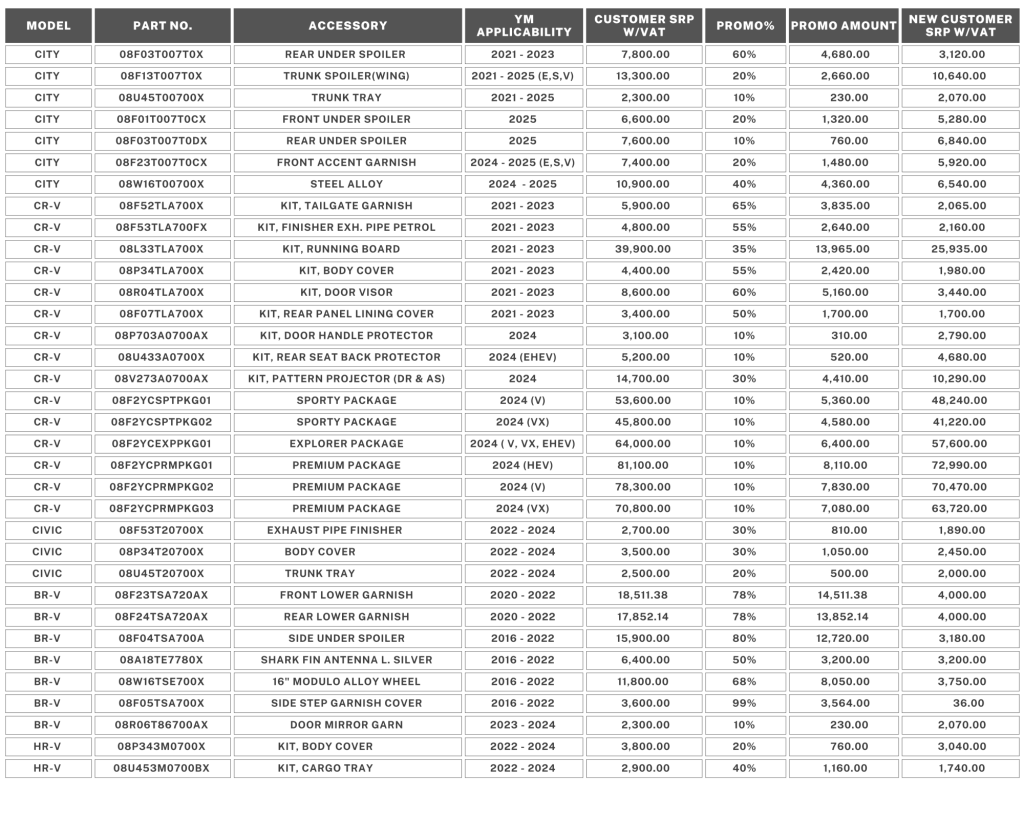Image resolution: width=1024 pixels, height=819 pixels.
Task: Click the PART NO. column header
Action: [x=162, y=25]
